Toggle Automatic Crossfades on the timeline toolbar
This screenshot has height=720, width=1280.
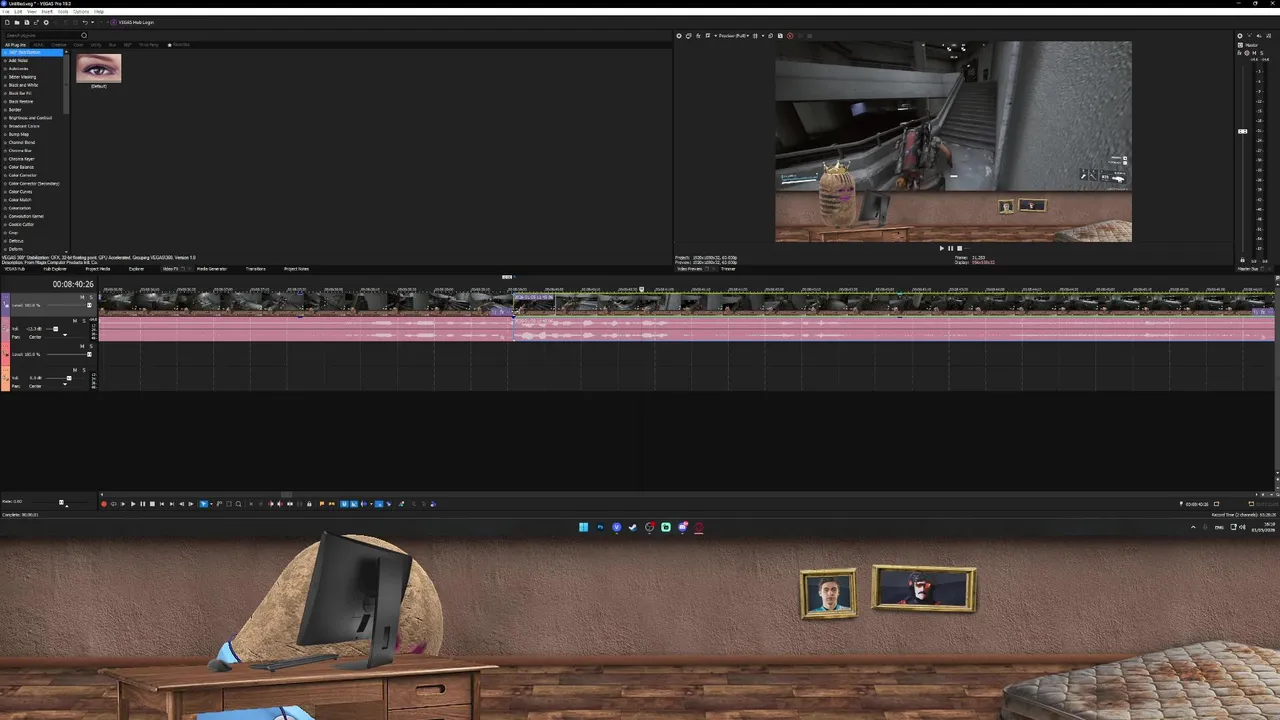click(x=353, y=504)
